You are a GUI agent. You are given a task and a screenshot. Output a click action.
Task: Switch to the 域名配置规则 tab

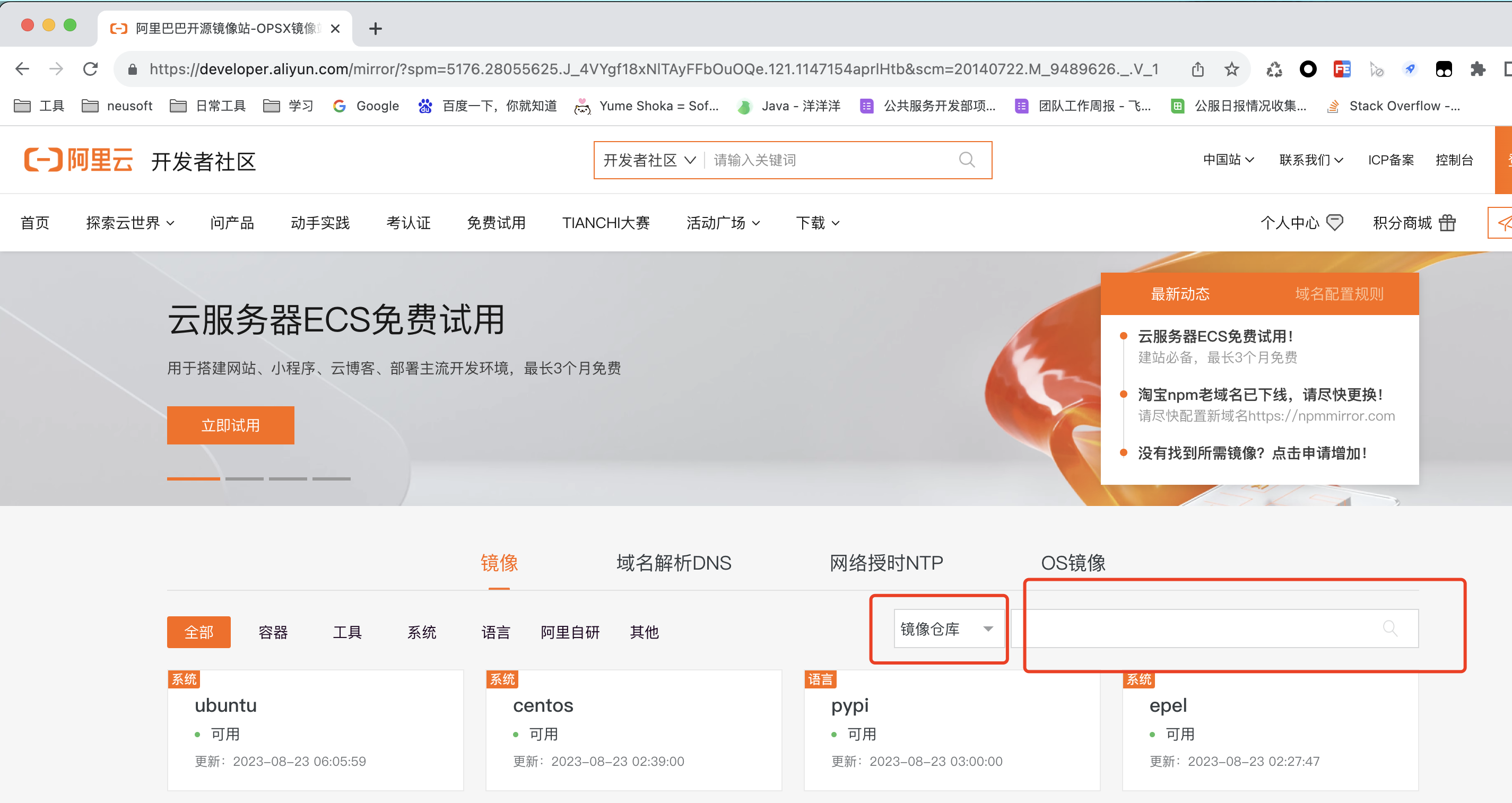1339,294
